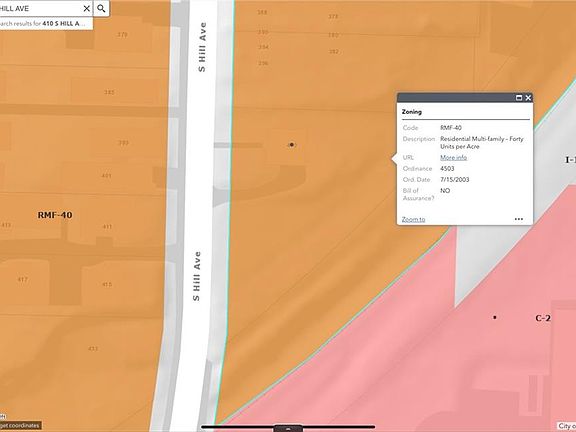Run search with magnifier button

click(x=101, y=8)
